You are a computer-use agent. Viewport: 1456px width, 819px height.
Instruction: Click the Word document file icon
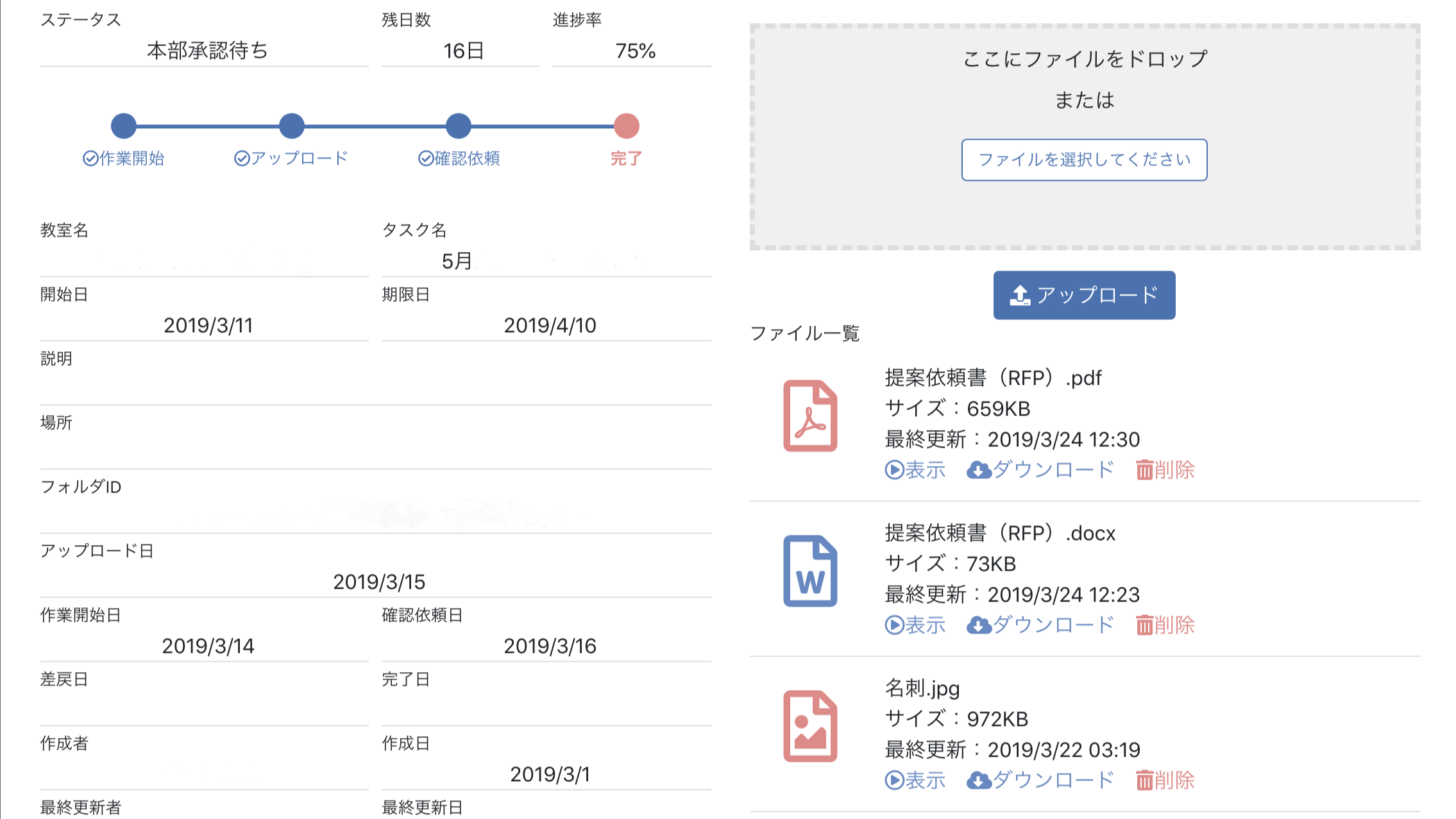coord(810,571)
